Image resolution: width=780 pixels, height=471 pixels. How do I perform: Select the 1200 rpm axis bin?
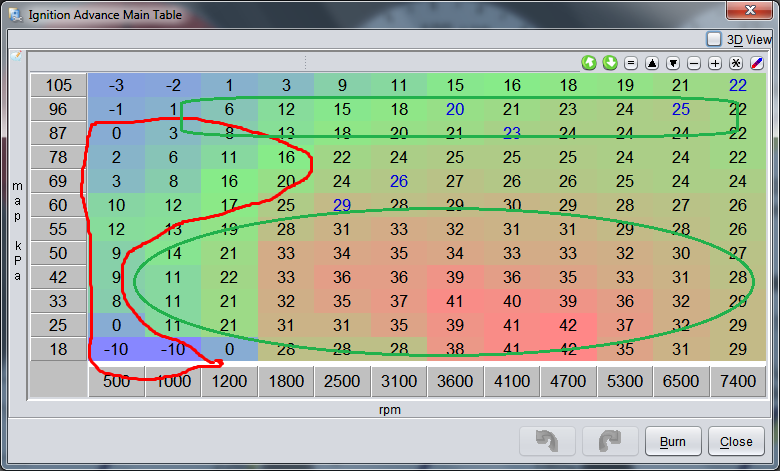click(229, 381)
